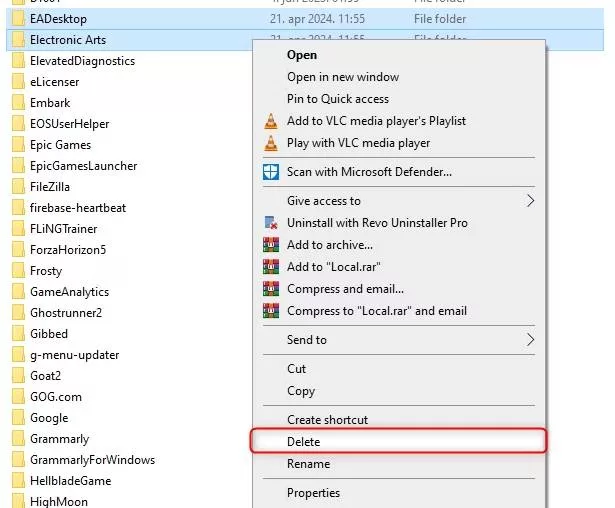Click WinRAR icon beside Compress and email
The width and height of the screenshot is (615, 508).
271,289
